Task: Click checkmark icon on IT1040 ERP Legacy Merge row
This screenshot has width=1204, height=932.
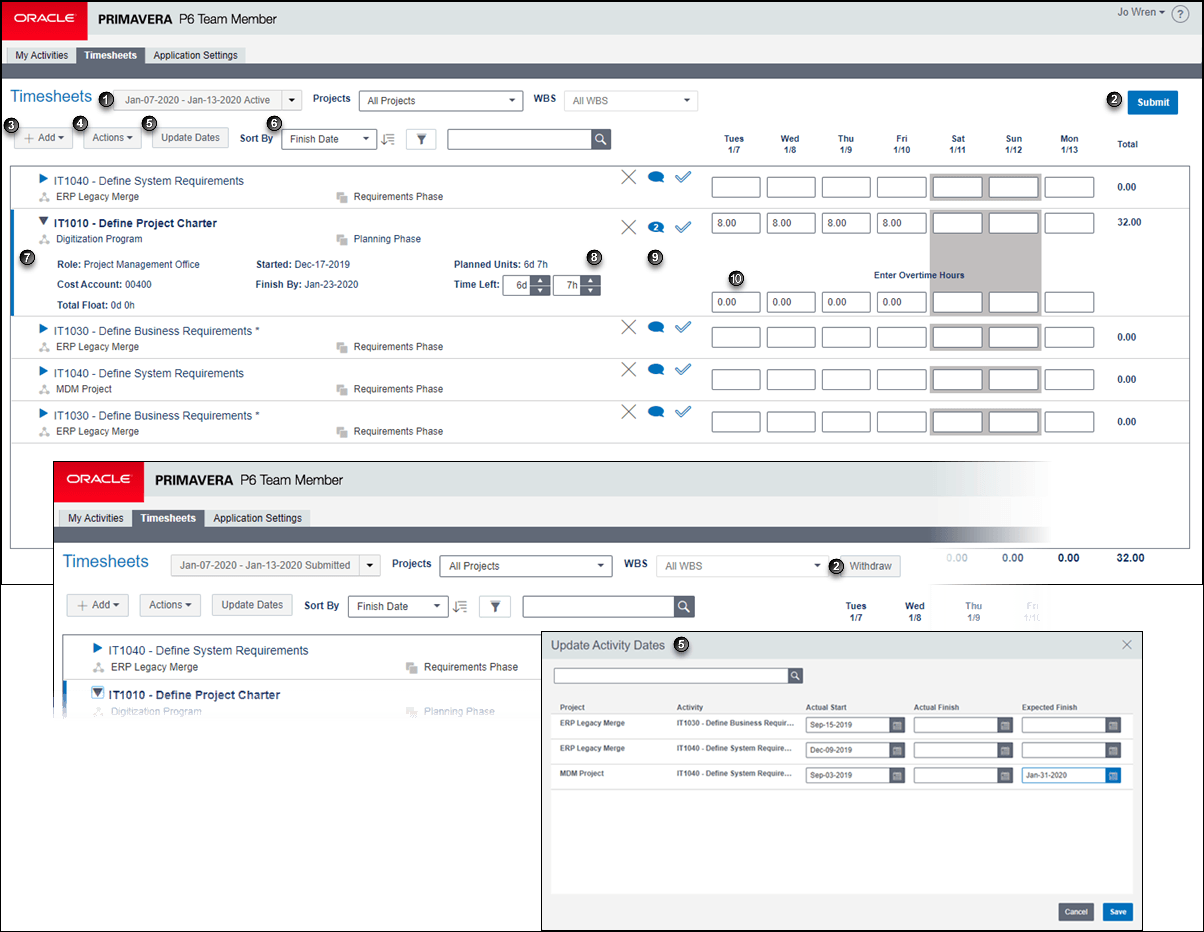Action: (683, 177)
